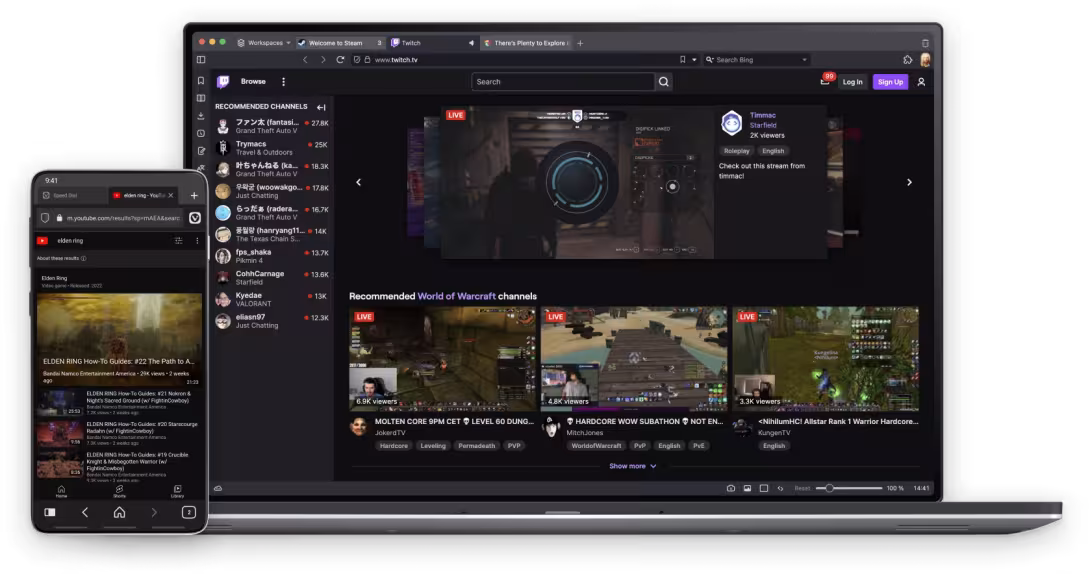Expand the bookmark dropdown arrow in address bar
This screenshot has height=574, width=1090.
tap(695, 60)
